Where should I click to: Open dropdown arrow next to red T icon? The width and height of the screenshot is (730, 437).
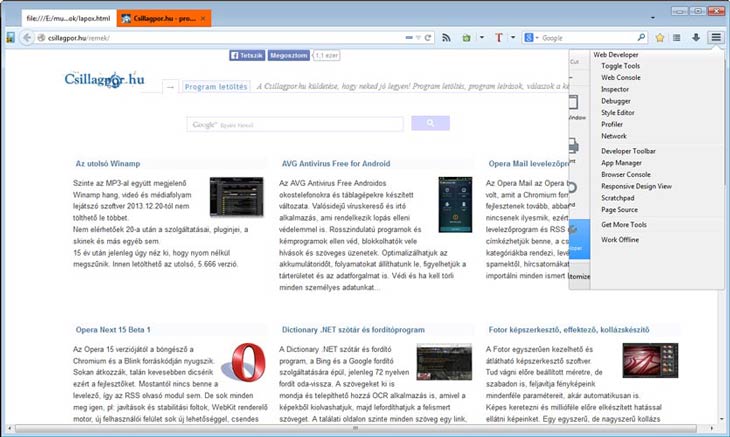[x=513, y=38]
